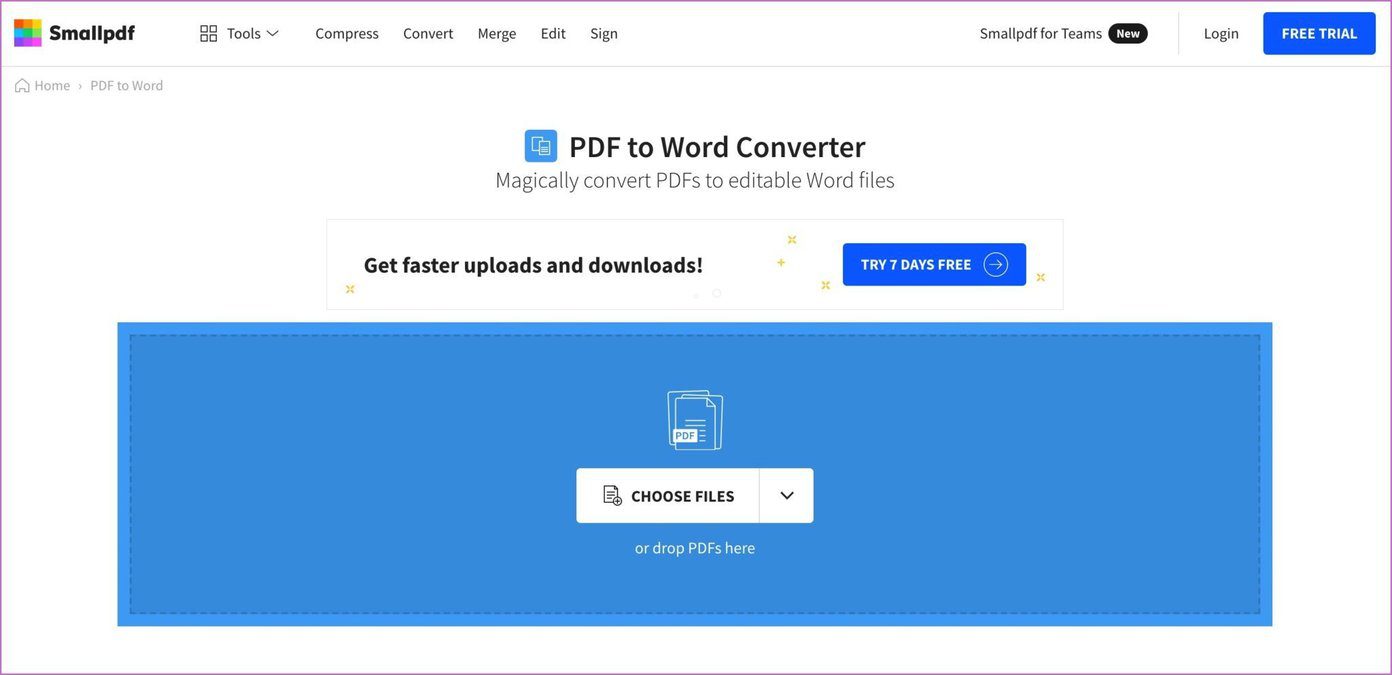Viewport: 1392px width, 675px height.
Task: Open the Convert menu item
Action: (428, 33)
